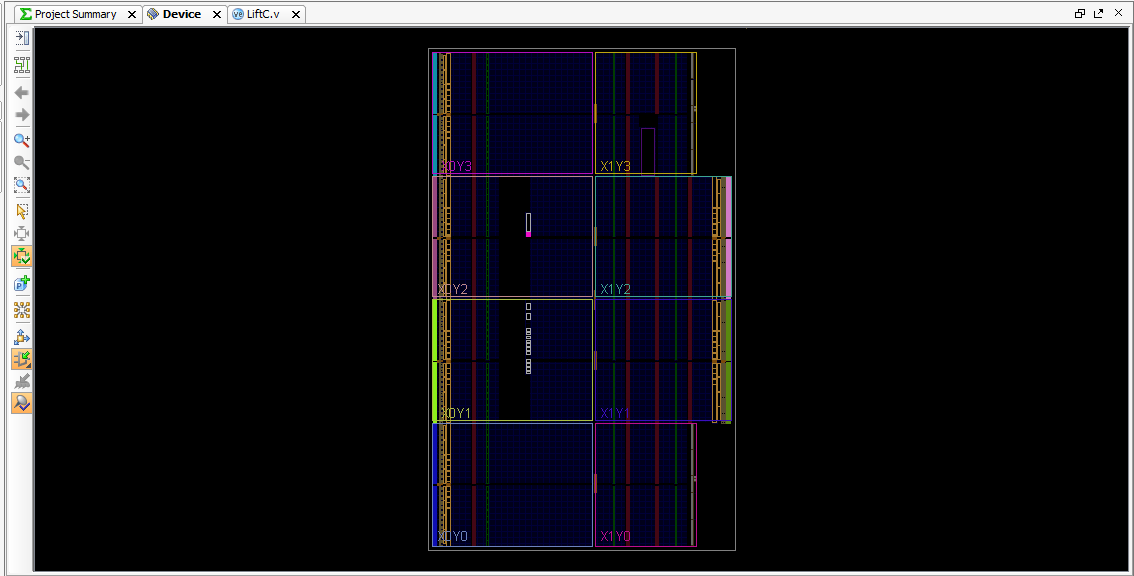
Task: Click the Swap Locs icon at the toolbar top
Action: pyautogui.click(x=22, y=37)
